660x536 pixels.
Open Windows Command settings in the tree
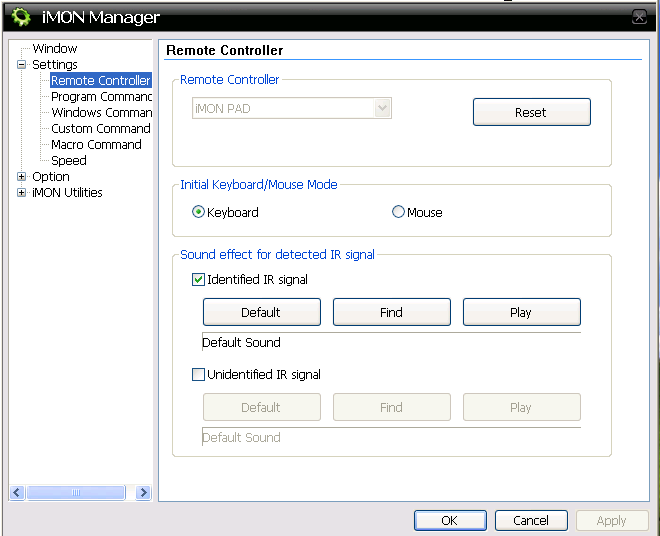(x=101, y=112)
